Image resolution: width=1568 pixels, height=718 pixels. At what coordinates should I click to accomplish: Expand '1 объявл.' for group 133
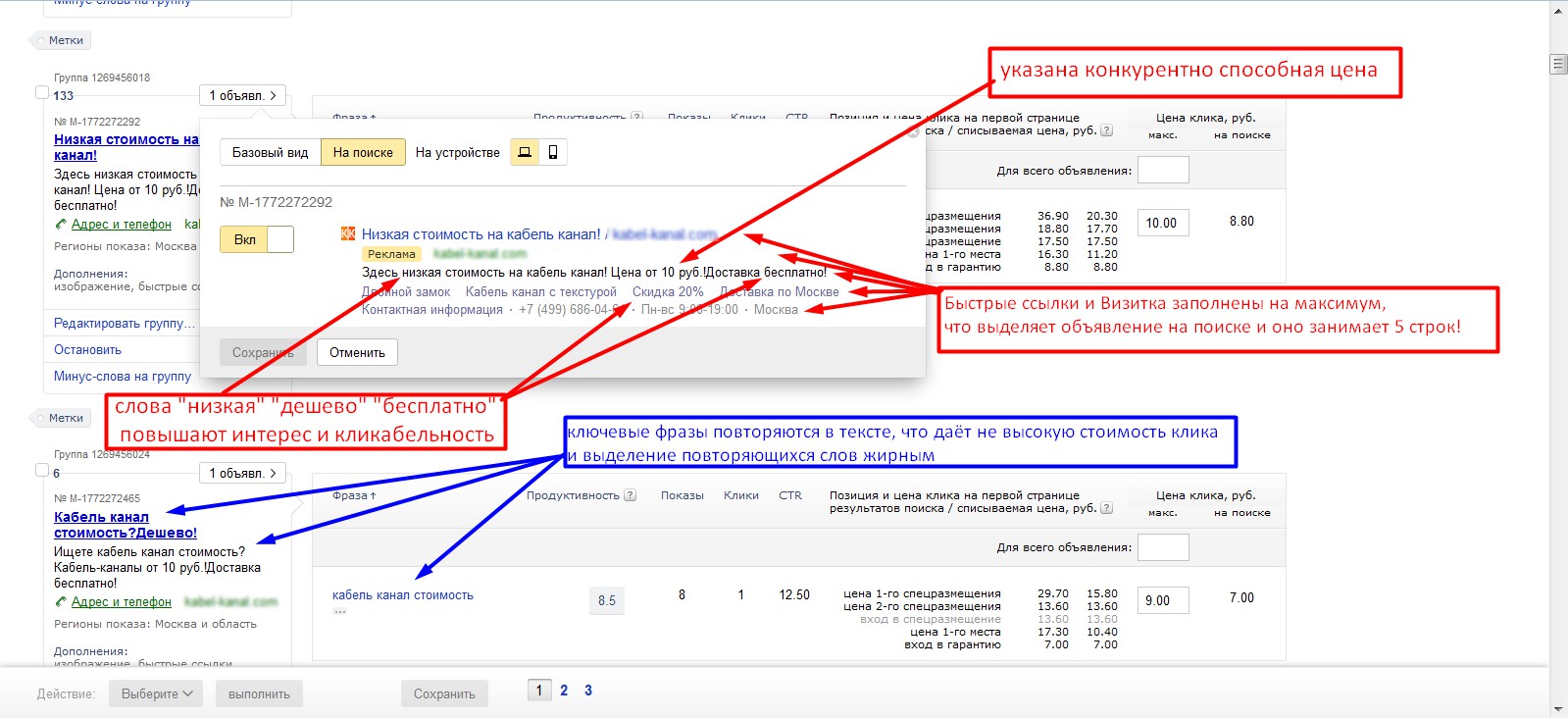click(x=242, y=95)
